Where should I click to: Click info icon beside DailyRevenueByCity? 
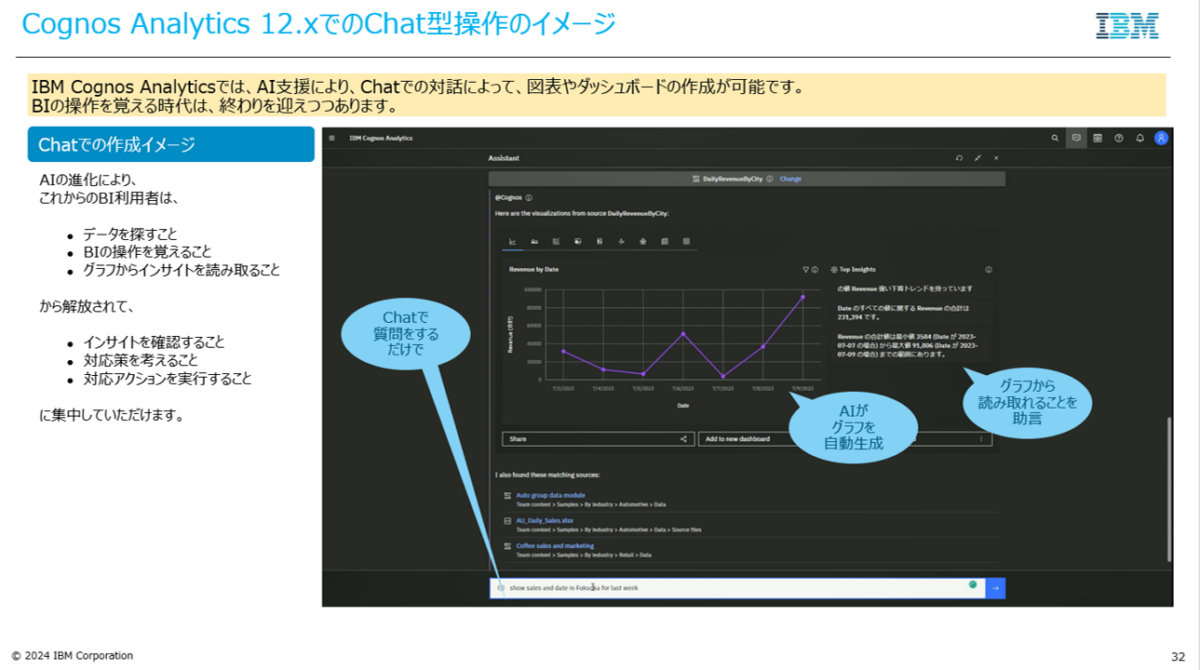(x=770, y=179)
